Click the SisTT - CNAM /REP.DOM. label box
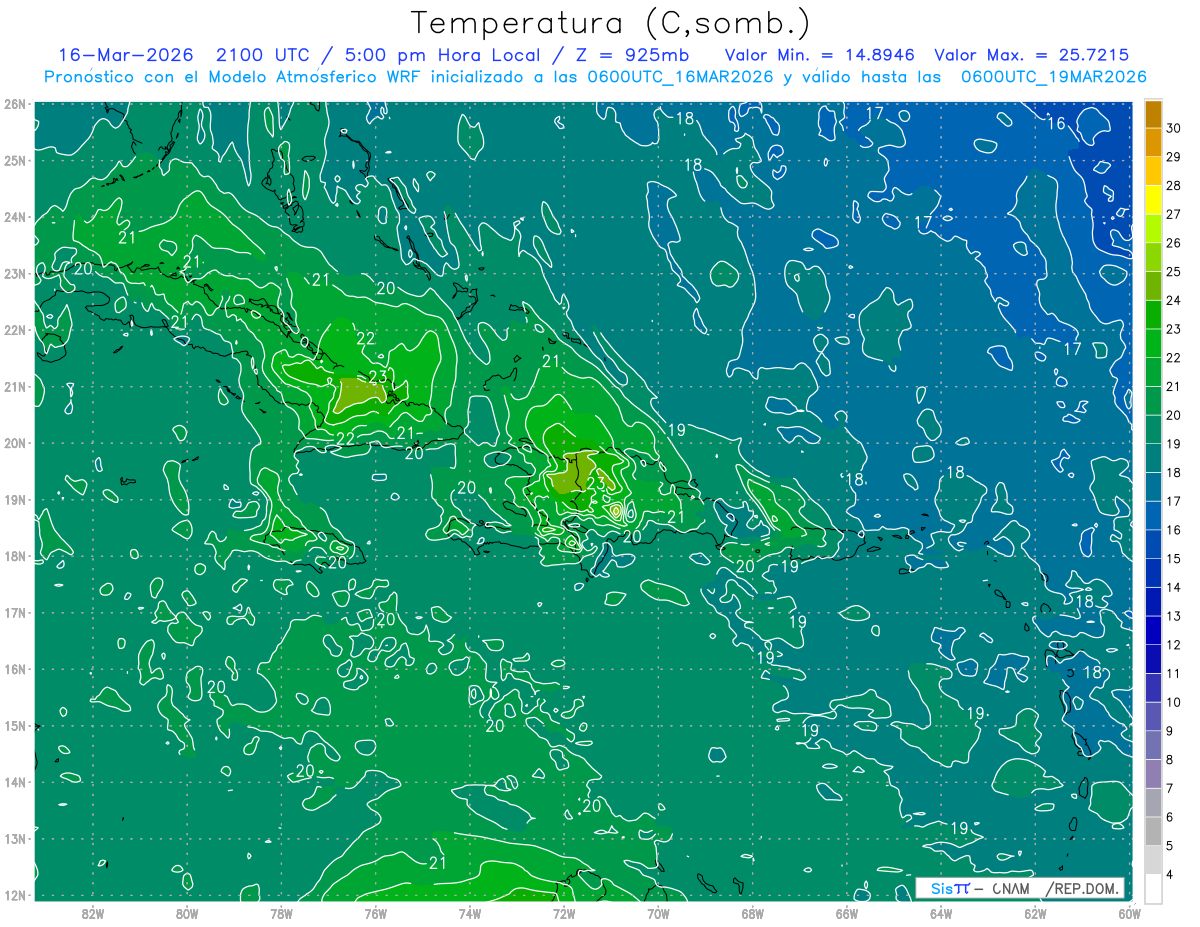 1020,888
